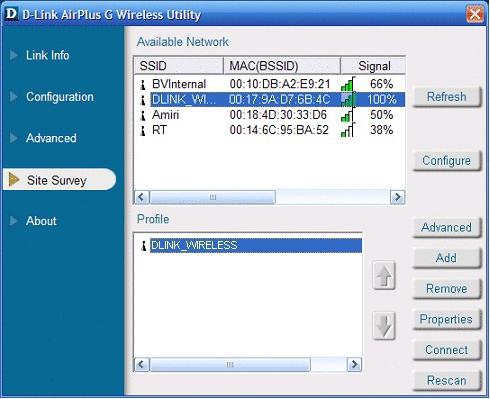Click the Configure button
This screenshot has height=399, width=490.
coord(447,161)
